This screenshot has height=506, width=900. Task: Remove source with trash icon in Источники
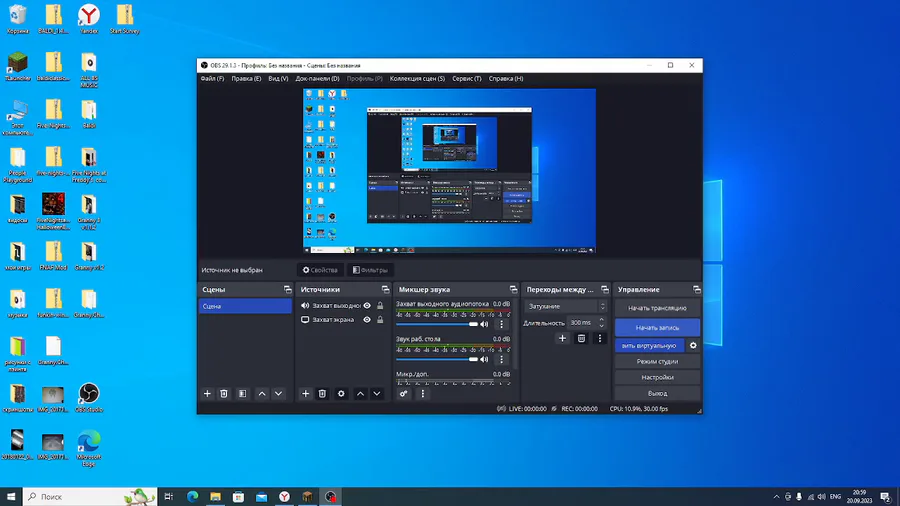click(322, 394)
